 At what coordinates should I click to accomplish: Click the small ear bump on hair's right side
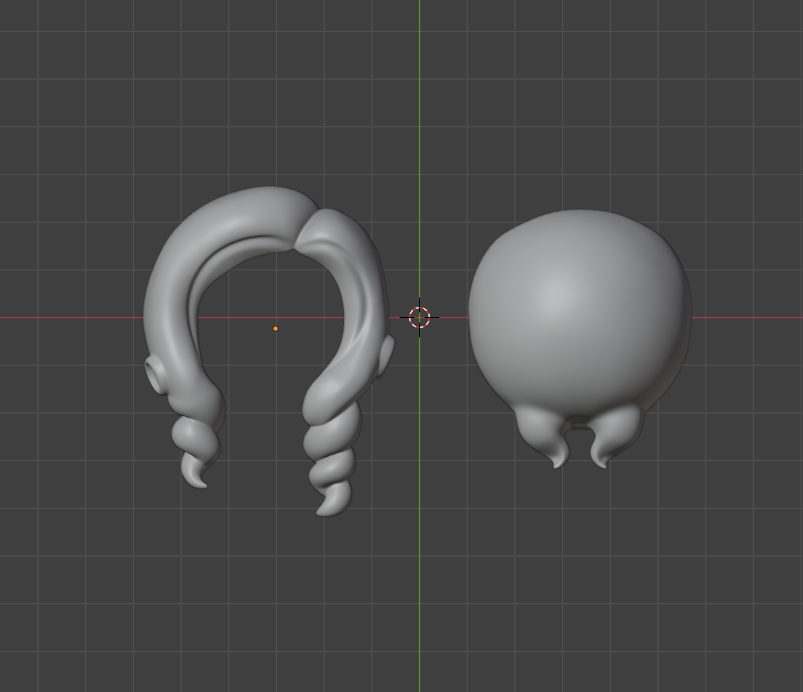click(x=387, y=351)
